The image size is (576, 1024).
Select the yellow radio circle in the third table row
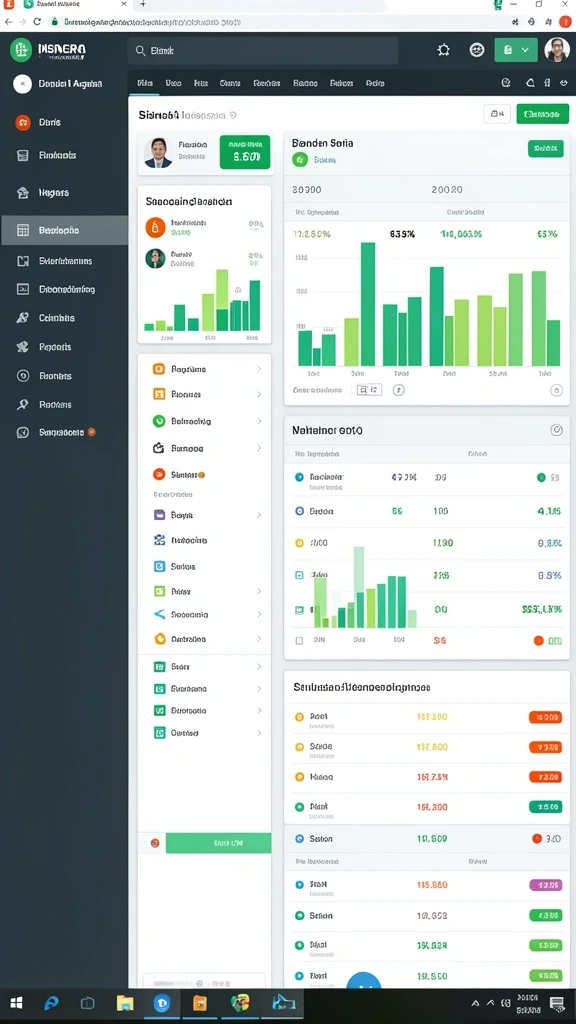(299, 543)
